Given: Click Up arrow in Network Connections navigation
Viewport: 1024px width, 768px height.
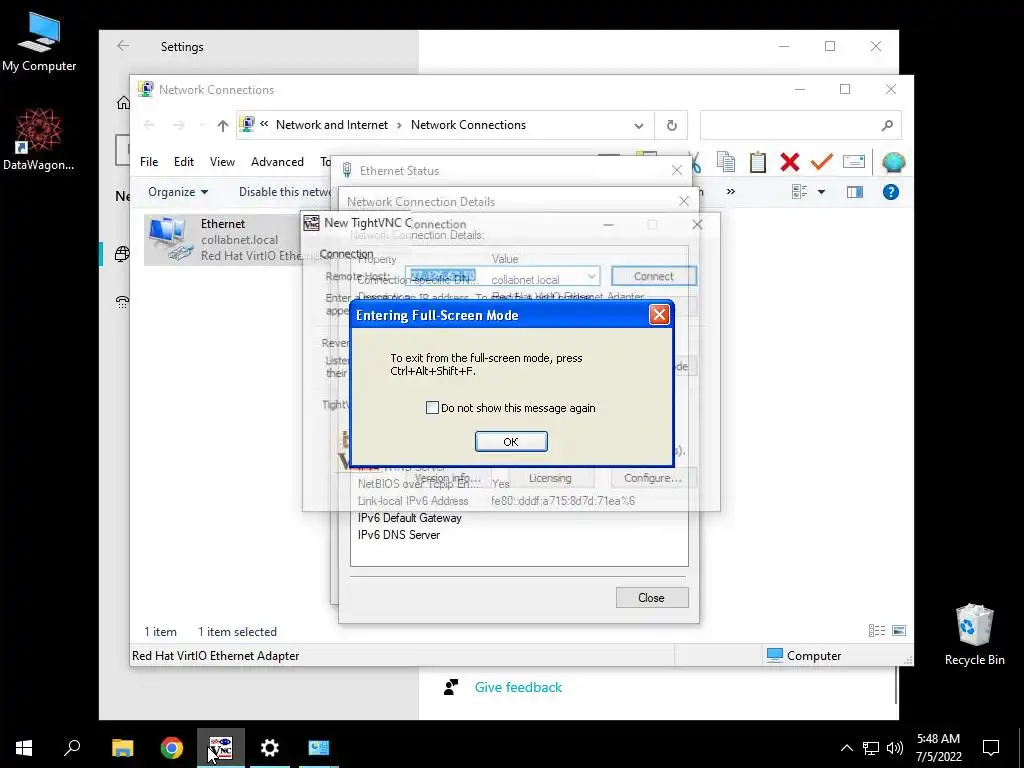Looking at the screenshot, I should 223,125.
